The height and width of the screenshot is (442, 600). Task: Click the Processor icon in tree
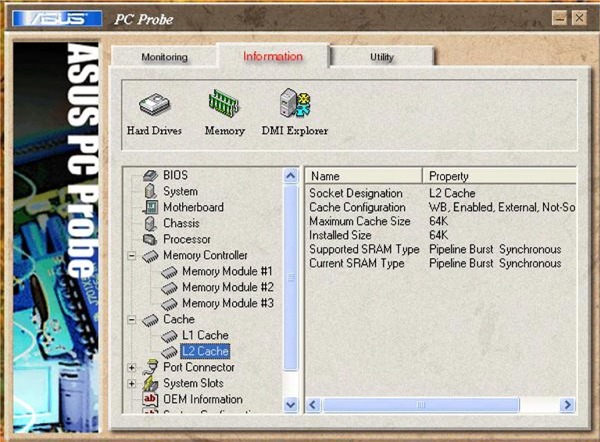150,240
